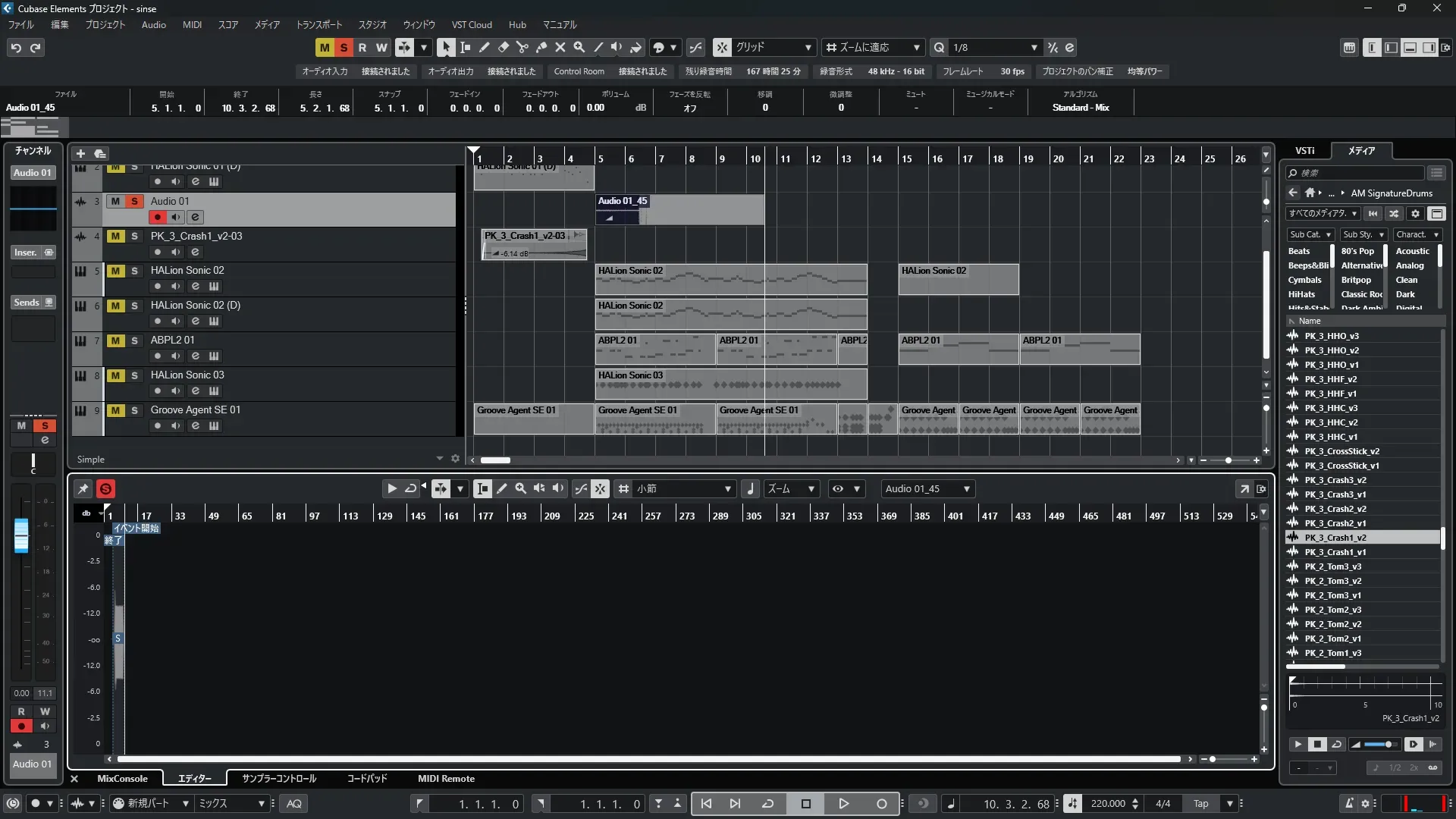Open the Transport menu
Screen dimensions: 1456x819
318,25
